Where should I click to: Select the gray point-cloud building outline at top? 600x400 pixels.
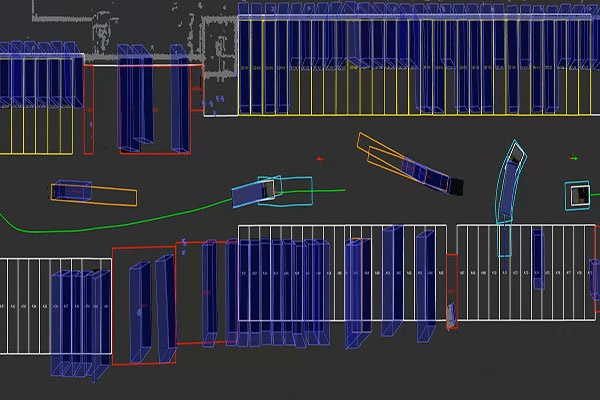point(218,47)
